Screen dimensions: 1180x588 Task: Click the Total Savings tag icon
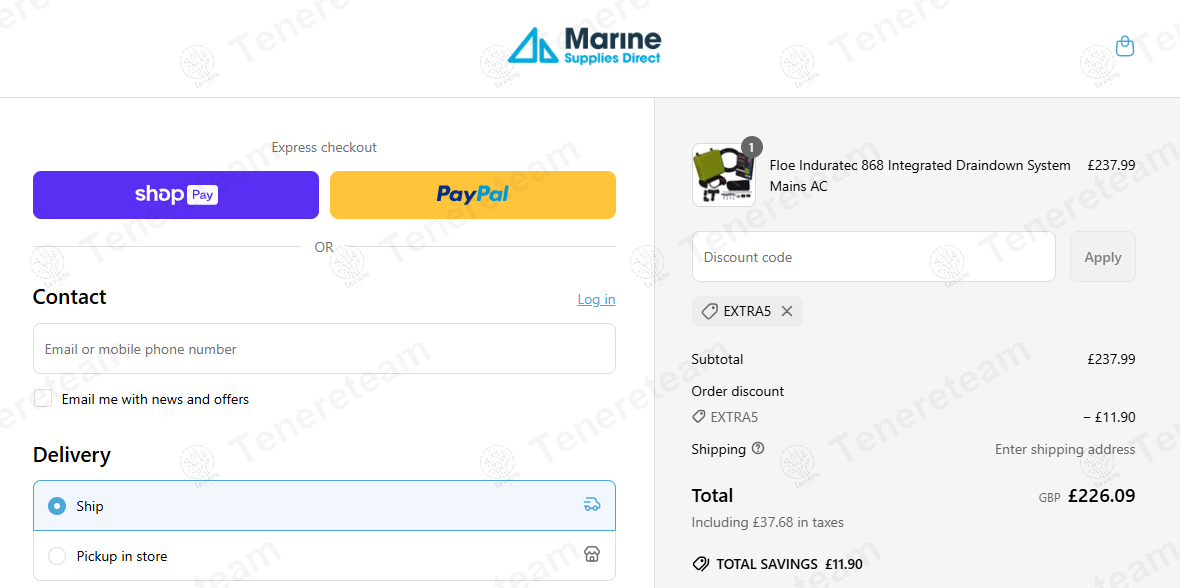pos(701,564)
